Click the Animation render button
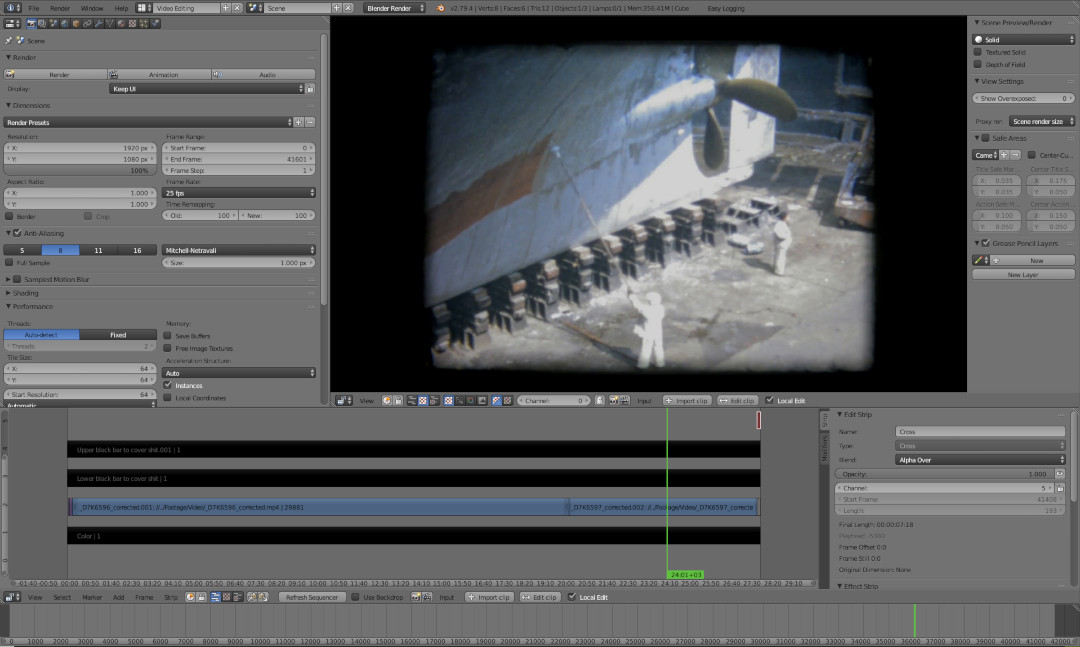This screenshot has height=647, width=1080. [x=160, y=74]
